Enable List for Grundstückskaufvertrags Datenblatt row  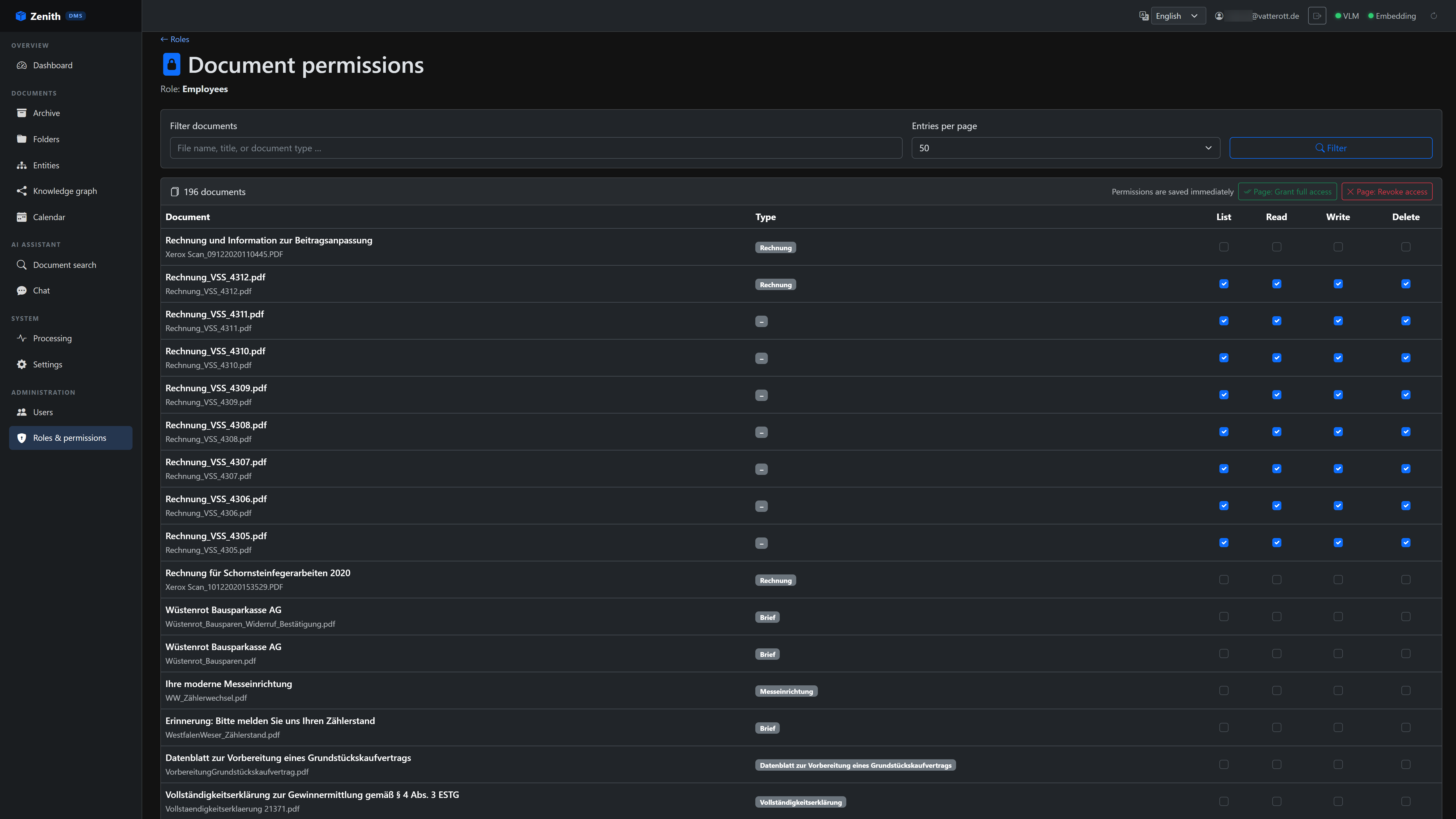pyautogui.click(x=1224, y=765)
